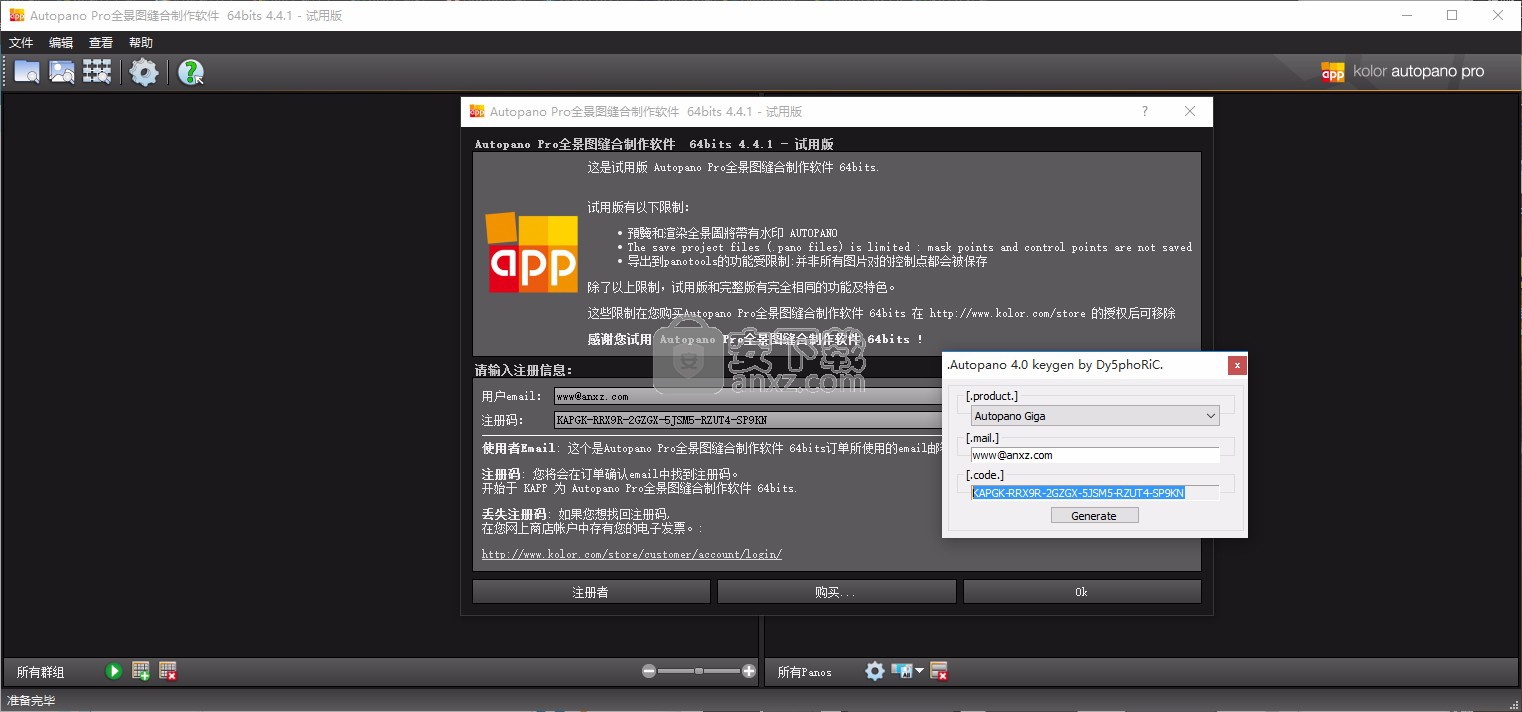The image size is (1522, 712).
Task: Click the 购买... button
Action: (x=835, y=592)
